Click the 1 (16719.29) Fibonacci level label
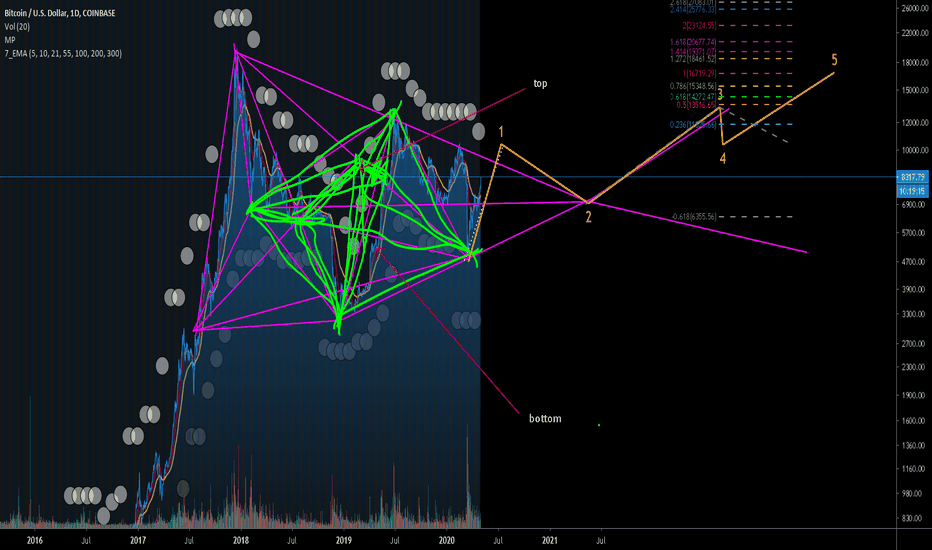Image resolution: width=932 pixels, height=550 pixels. [700, 74]
